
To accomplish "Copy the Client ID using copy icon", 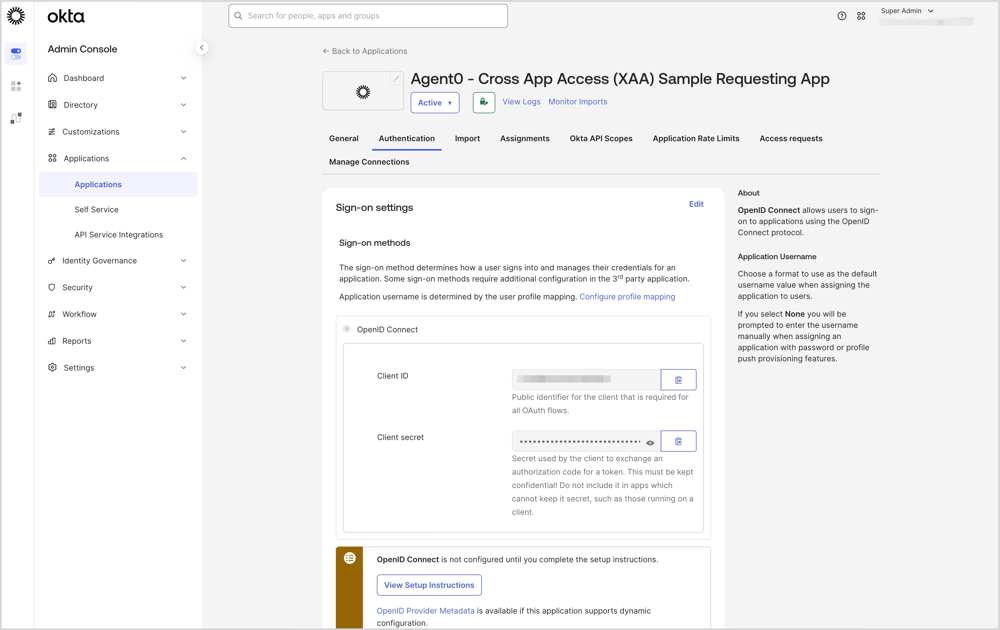I will pyautogui.click(x=678, y=379).
